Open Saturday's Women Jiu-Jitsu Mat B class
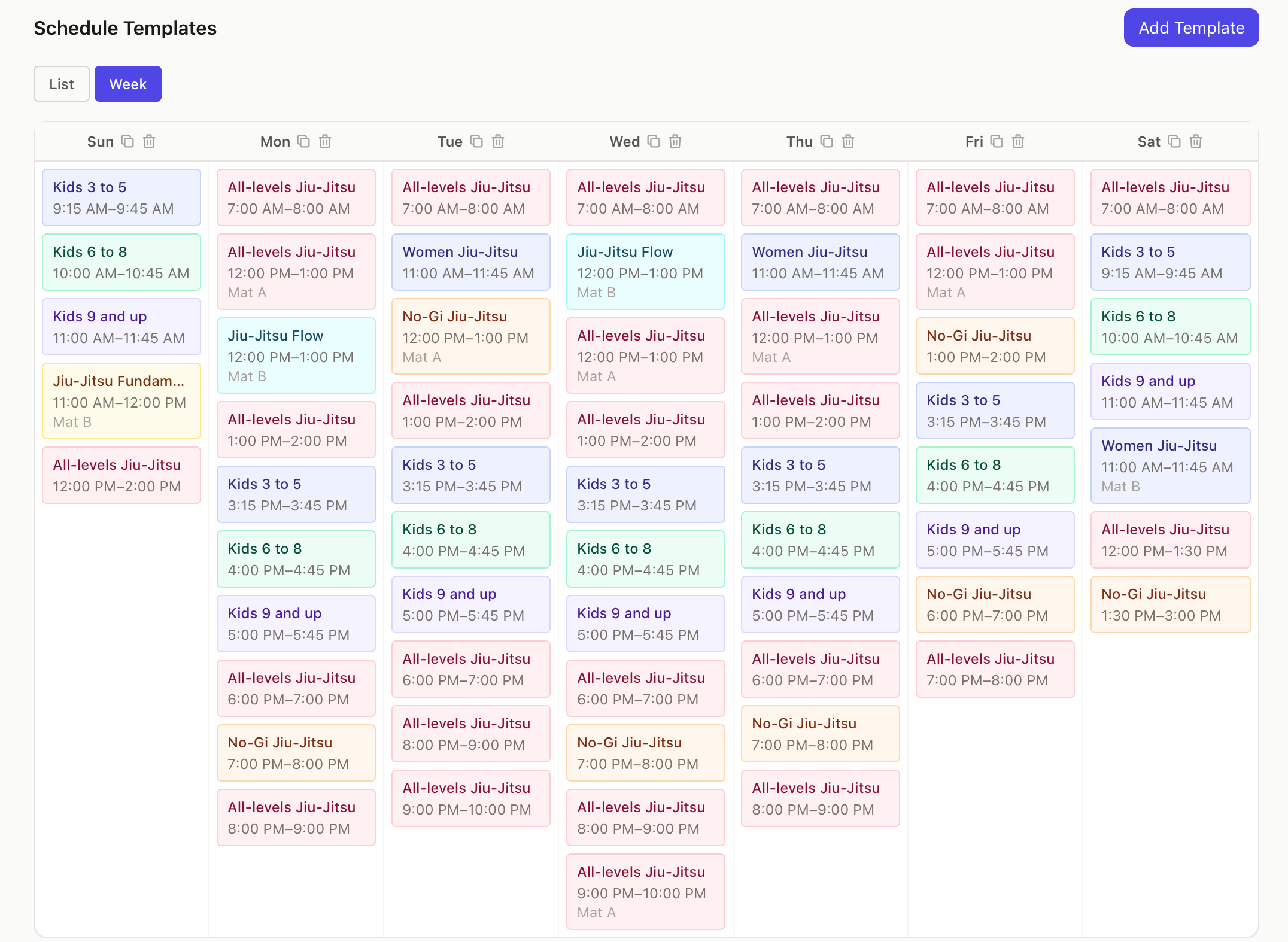Image resolution: width=1288 pixels, height=942 pixels. click(x=1170, y=466)
